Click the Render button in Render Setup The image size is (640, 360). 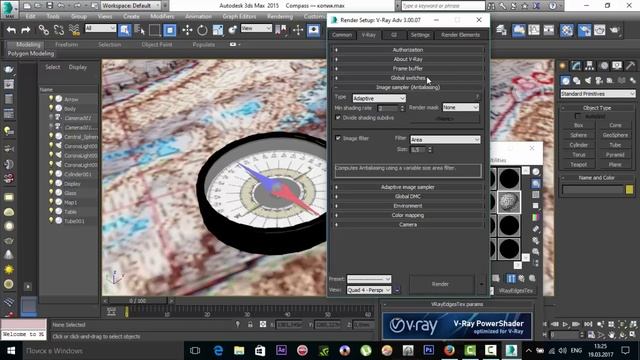pos(440,284)
